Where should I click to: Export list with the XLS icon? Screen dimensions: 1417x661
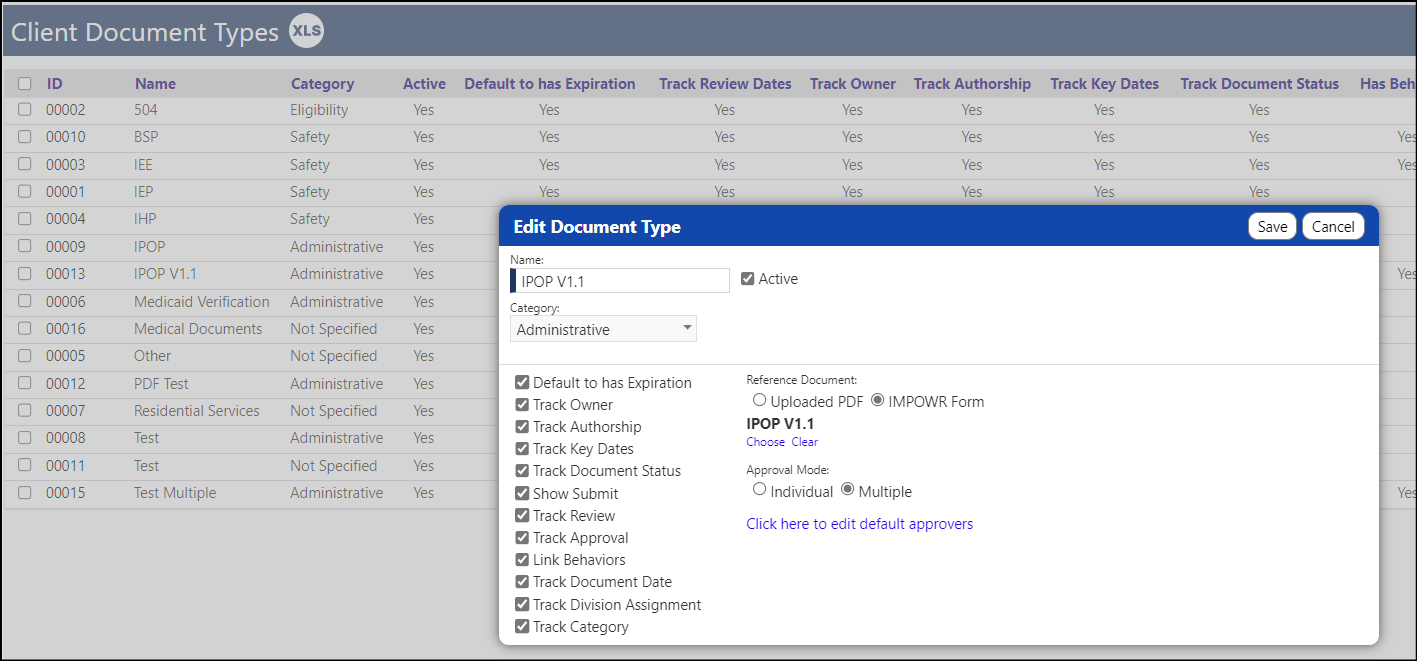pyautogui.click(x=306, y=31)
